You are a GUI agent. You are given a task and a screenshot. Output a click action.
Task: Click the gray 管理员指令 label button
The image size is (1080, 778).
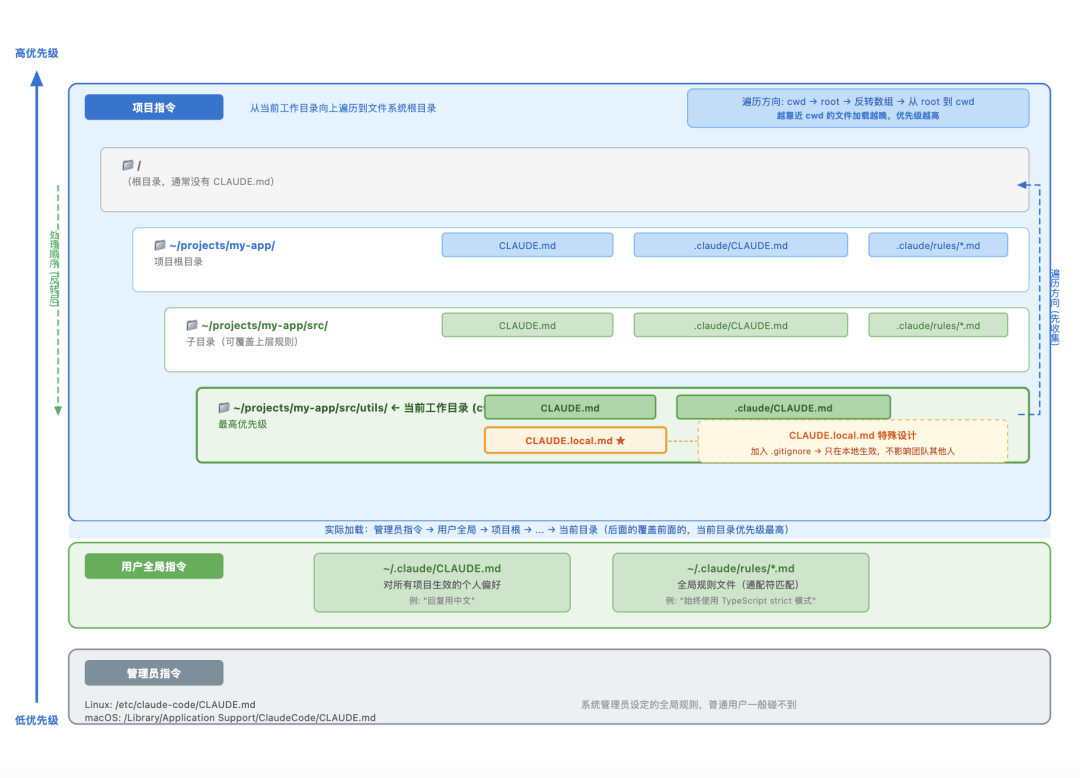point(154,673)
